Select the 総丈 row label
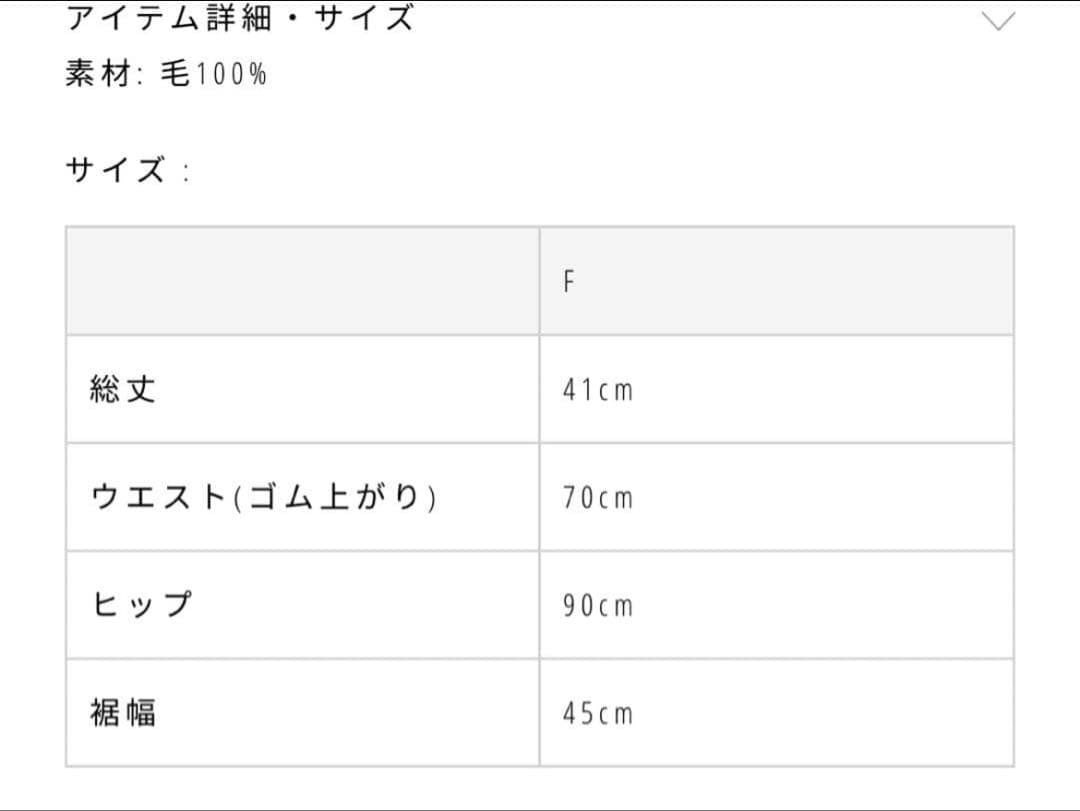The height and width of the screenshot is (811, 1080). click(x=123, y=389)
